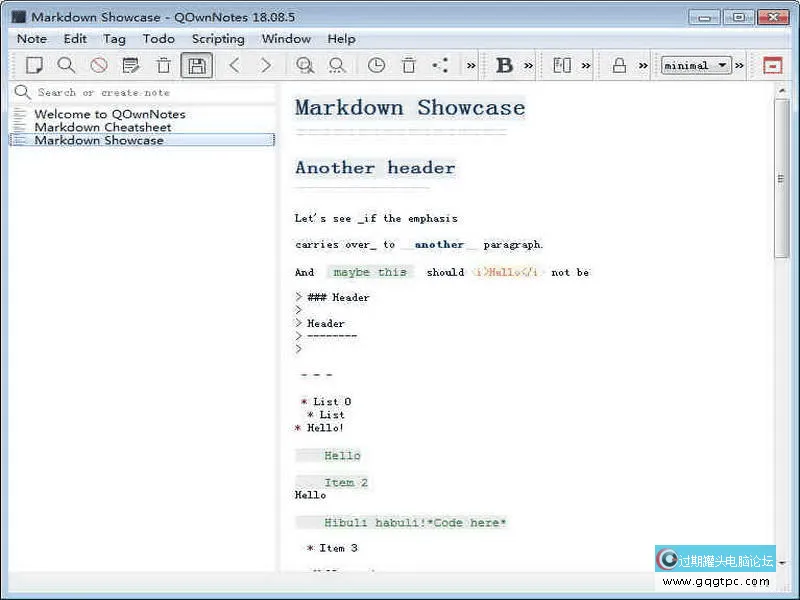This screenshot has height=600, width=800.
Task: Click the red circle-slash icon in toolbar
Action: 98,66
